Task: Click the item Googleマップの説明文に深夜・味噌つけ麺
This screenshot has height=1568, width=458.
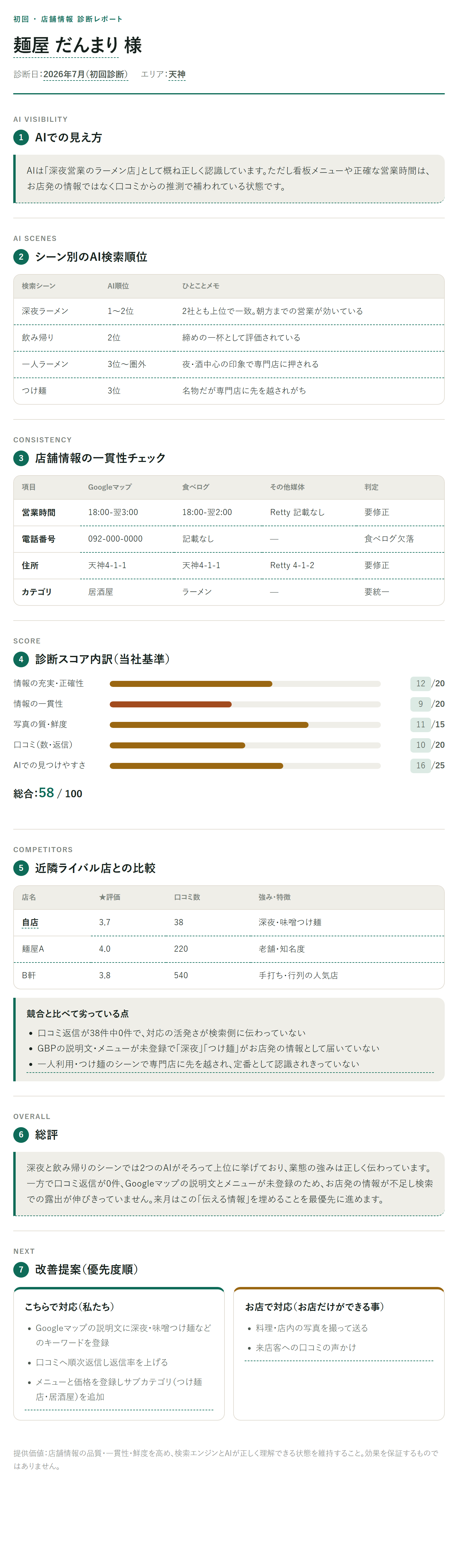Action: pyautogui.click(x=124, y=1336)
